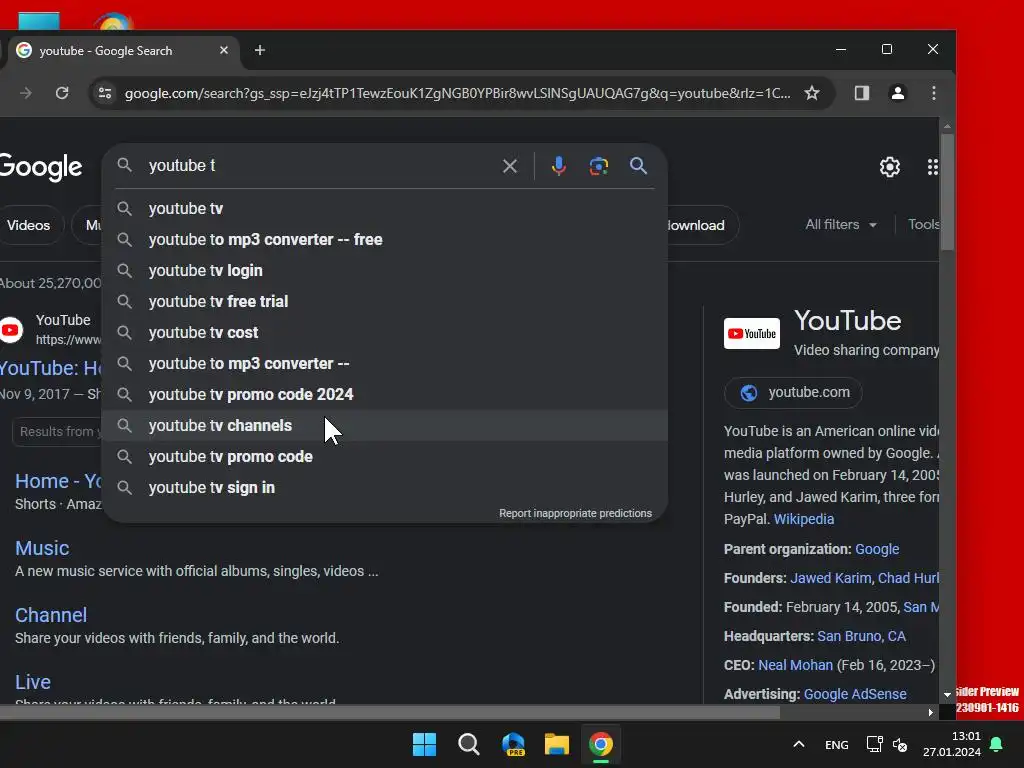1024x768 pixels.
Task: Launch Microsoft Edge Preview from taskbar
Action: point(513,744)
